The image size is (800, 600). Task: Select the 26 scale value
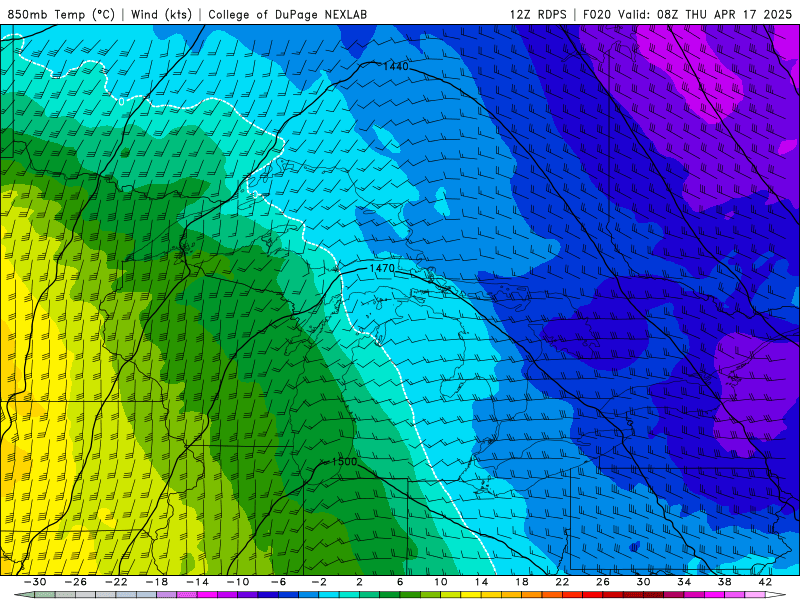click(603, 582)
